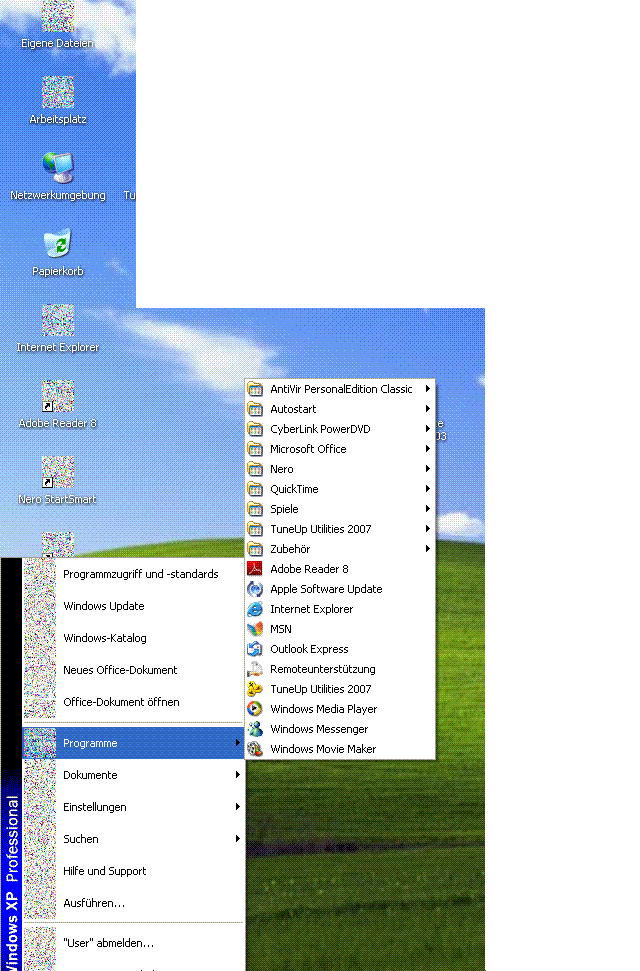Click the Windows Messenger icon
Screen dimensions: 640x971
point(255,729)
